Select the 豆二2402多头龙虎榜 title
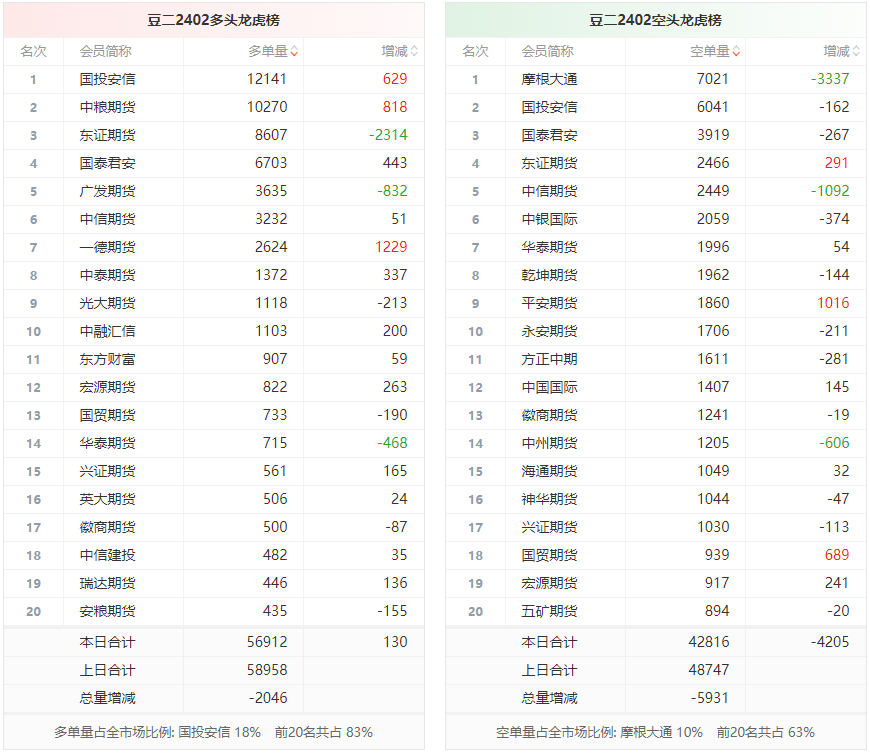870x754 pixels. pos(214,21)
